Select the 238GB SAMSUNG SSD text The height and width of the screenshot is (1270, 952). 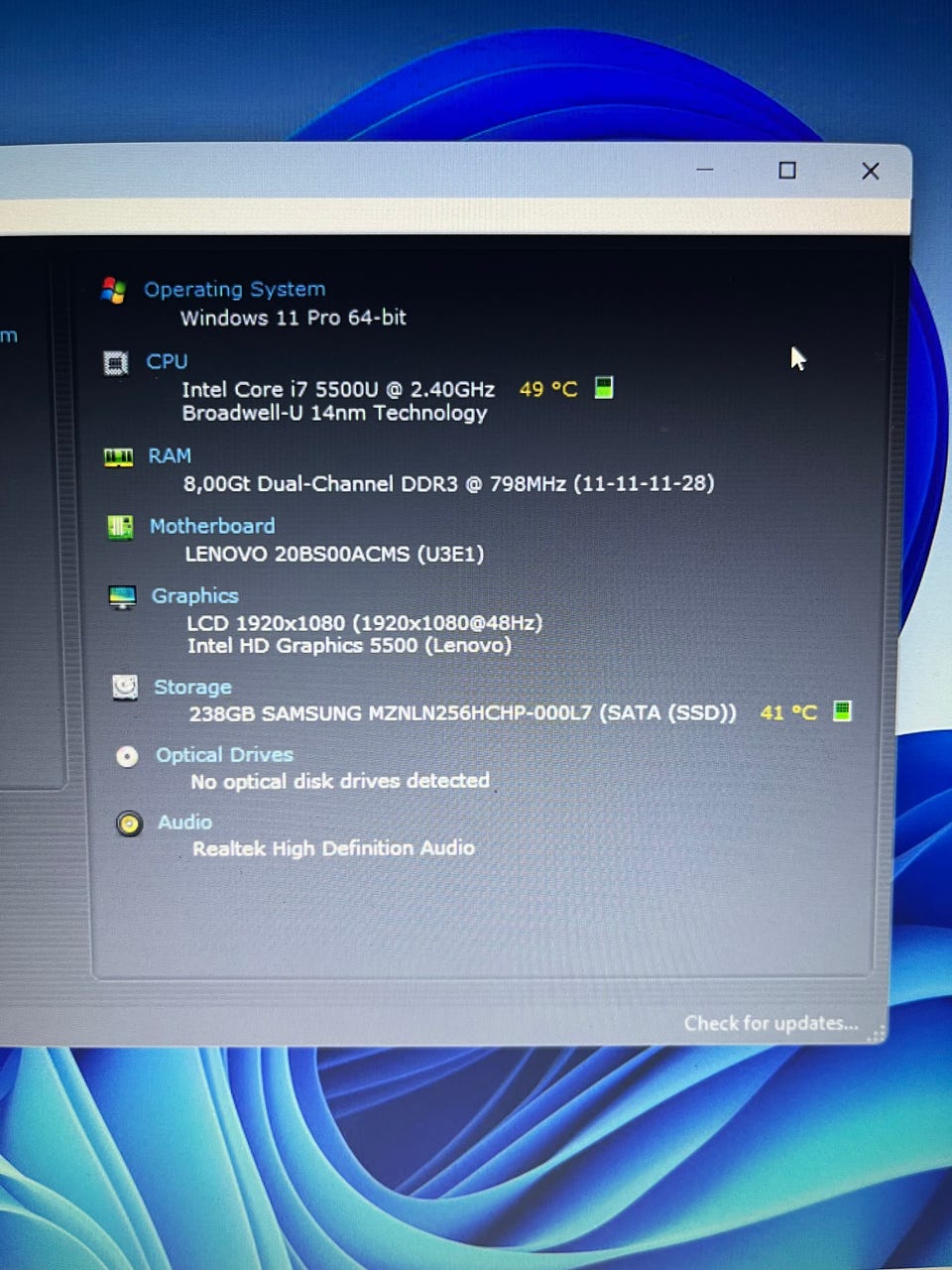(463, 712)
